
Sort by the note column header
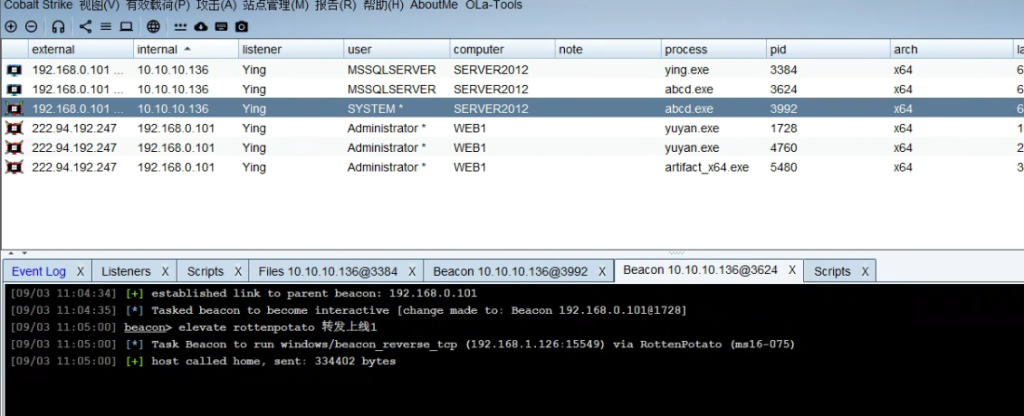coord(608,50)
